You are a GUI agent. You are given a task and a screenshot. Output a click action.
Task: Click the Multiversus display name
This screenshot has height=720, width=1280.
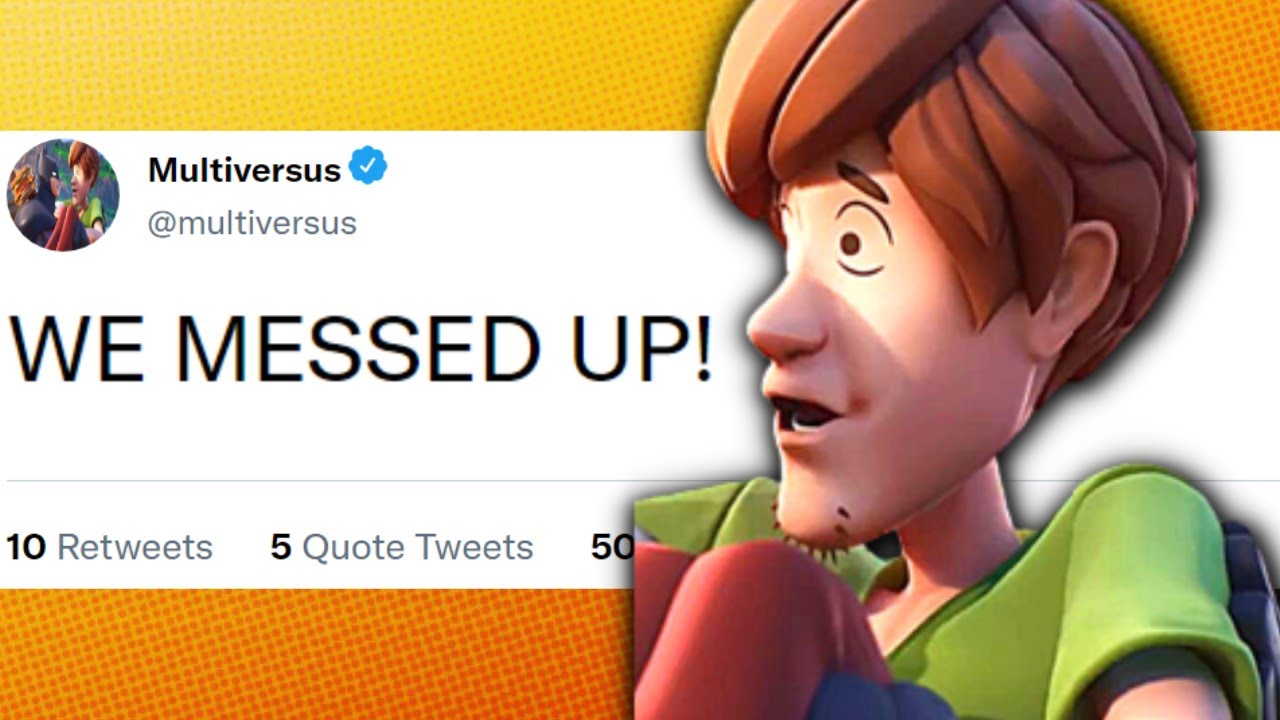coord(244,170)
